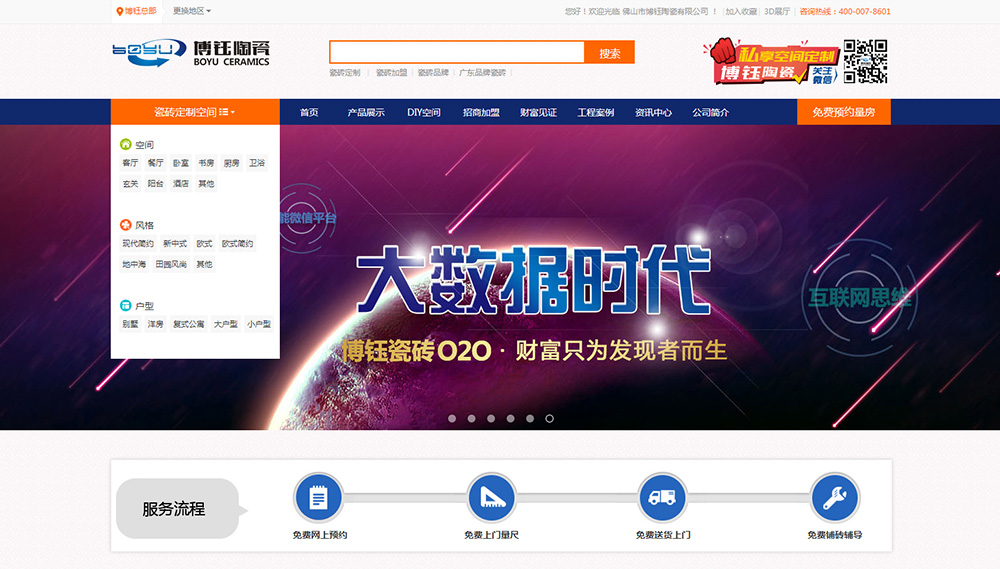1000x569 pixels.
Task: Switch to fourth carousel slide dot
Action: point(510,418)
